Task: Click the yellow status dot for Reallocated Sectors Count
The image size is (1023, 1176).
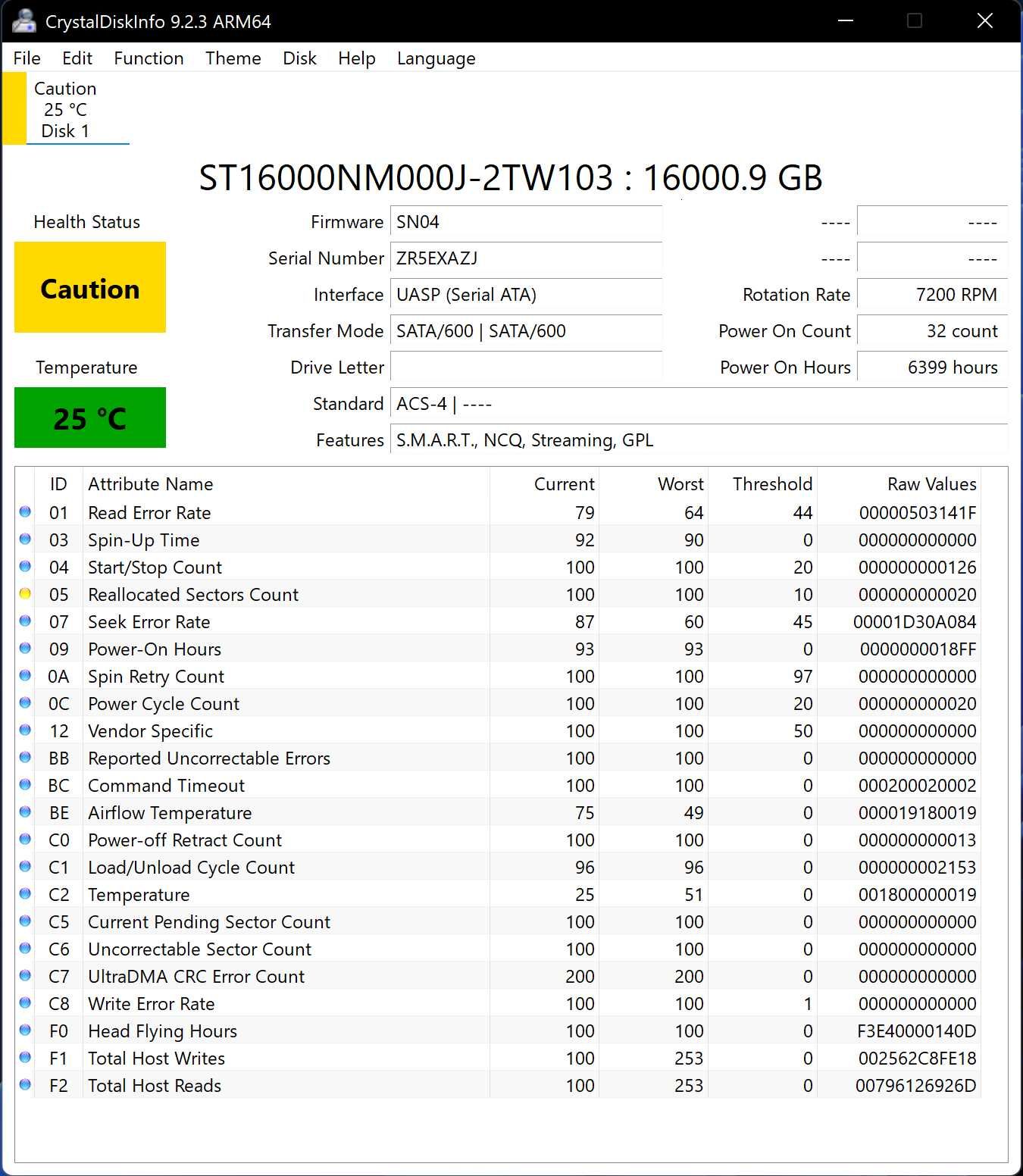Action: click(25, 594)
